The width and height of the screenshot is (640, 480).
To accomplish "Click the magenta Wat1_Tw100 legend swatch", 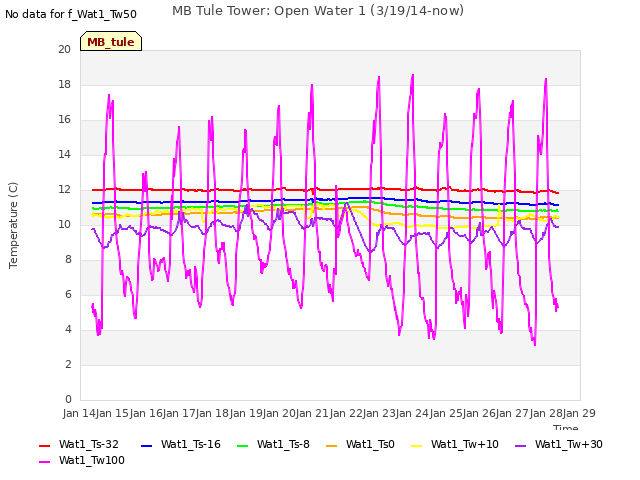I will pyautogui.click(x=44, y=462).
